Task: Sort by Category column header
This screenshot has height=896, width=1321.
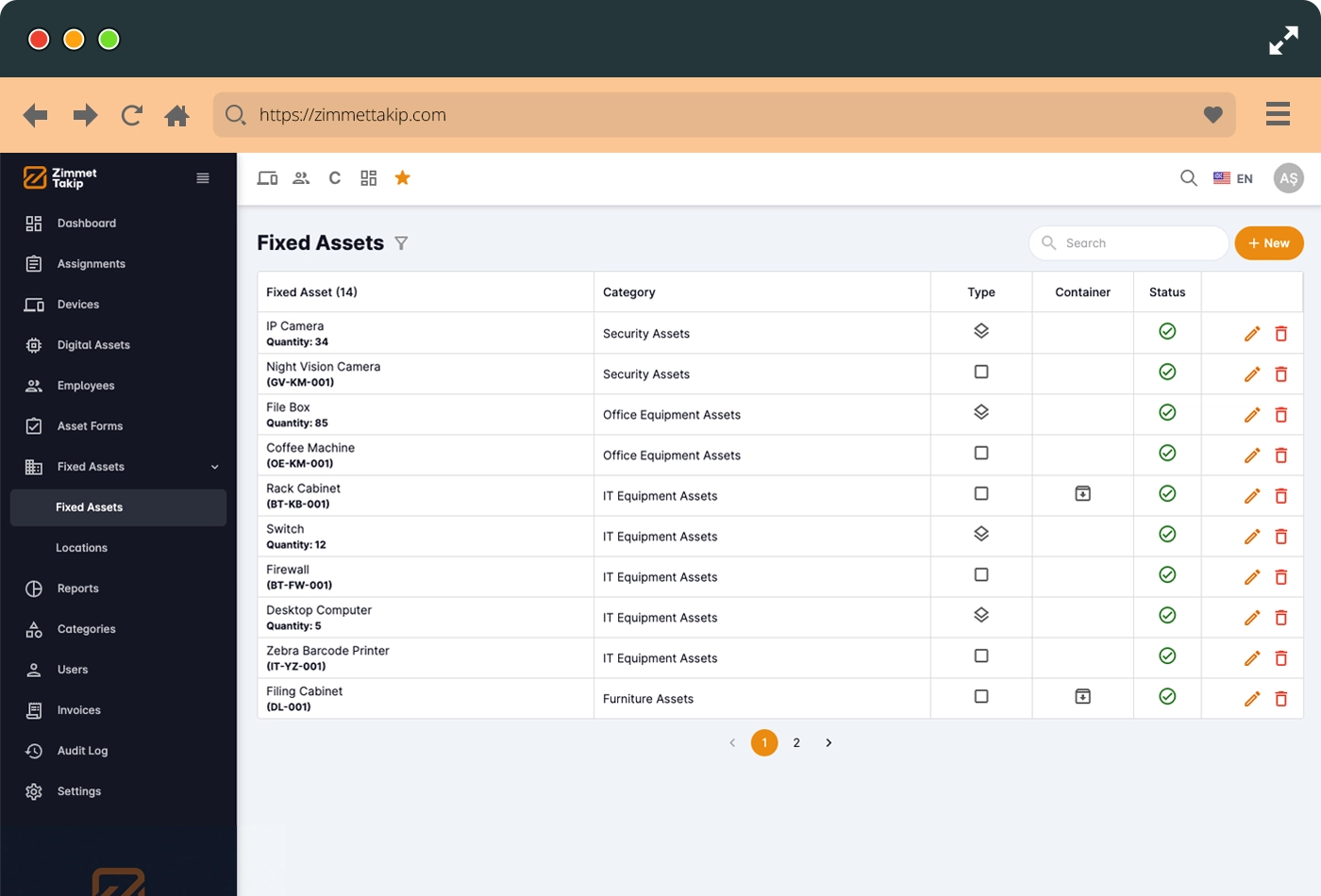Action: tap(629, 292)
